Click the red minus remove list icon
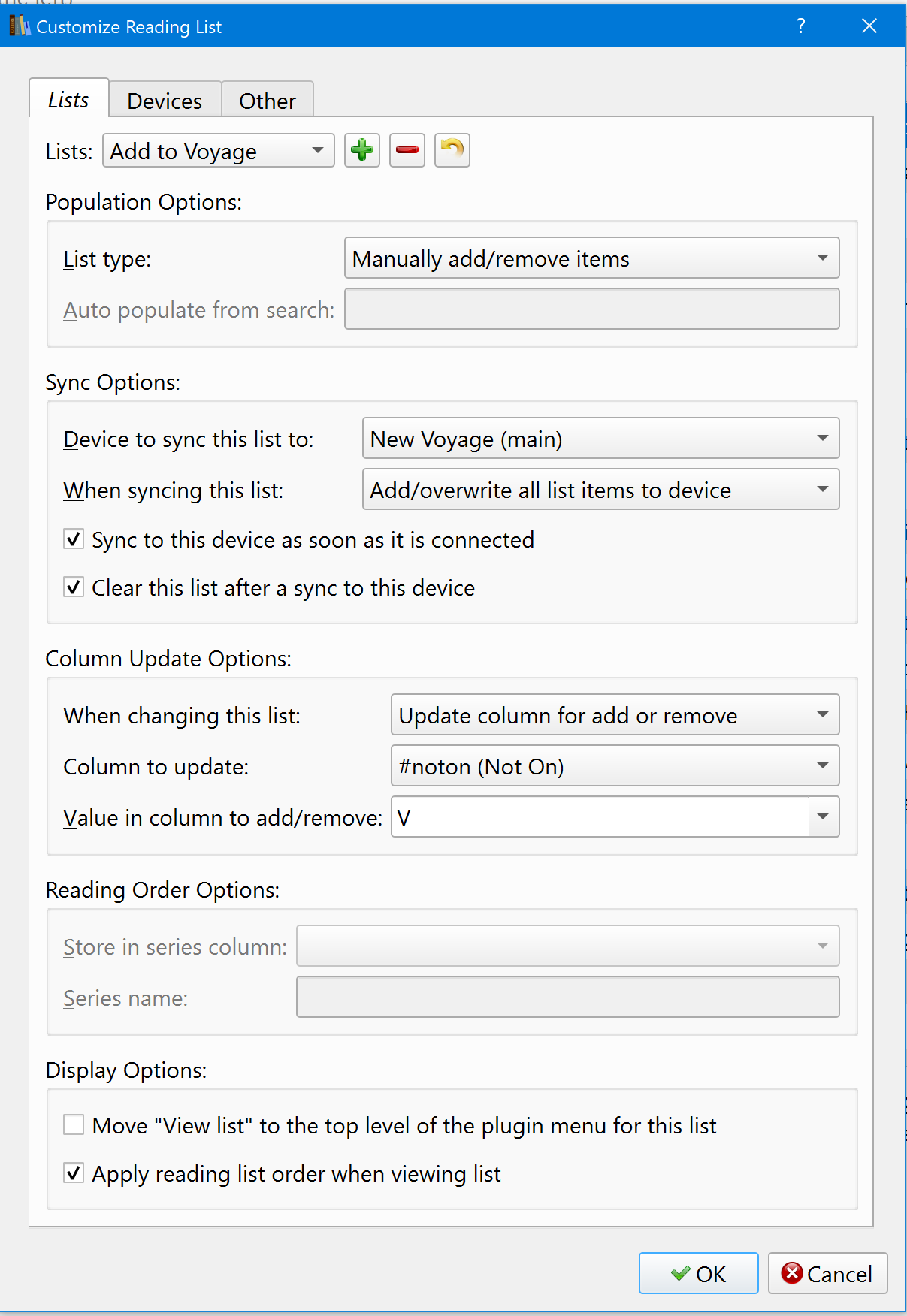The width and height of the screenshot is (907, 1316). [407, 150]
